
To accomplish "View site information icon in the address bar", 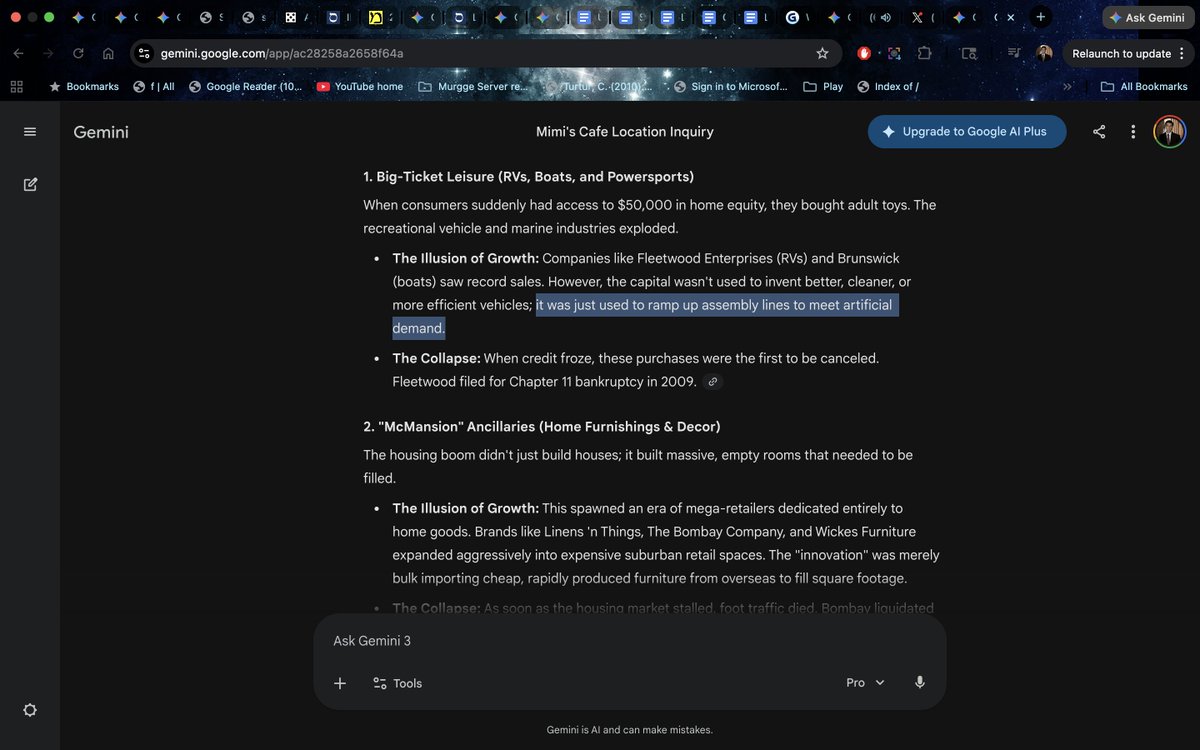I will point(144,54).
